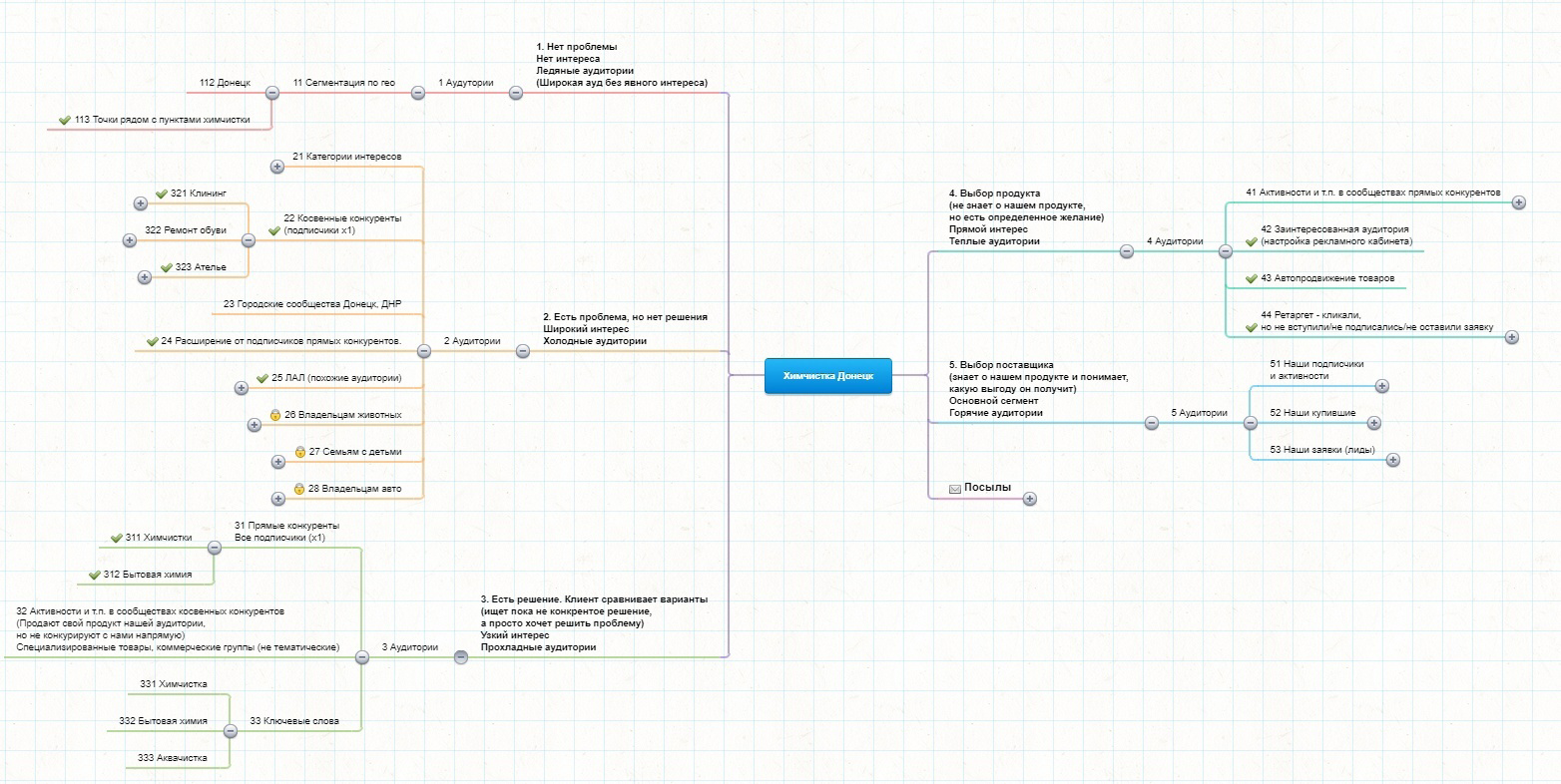The image size is (1561, 784).
Task: Select the 333 Аквачистка node
Action: coord(173,758)
